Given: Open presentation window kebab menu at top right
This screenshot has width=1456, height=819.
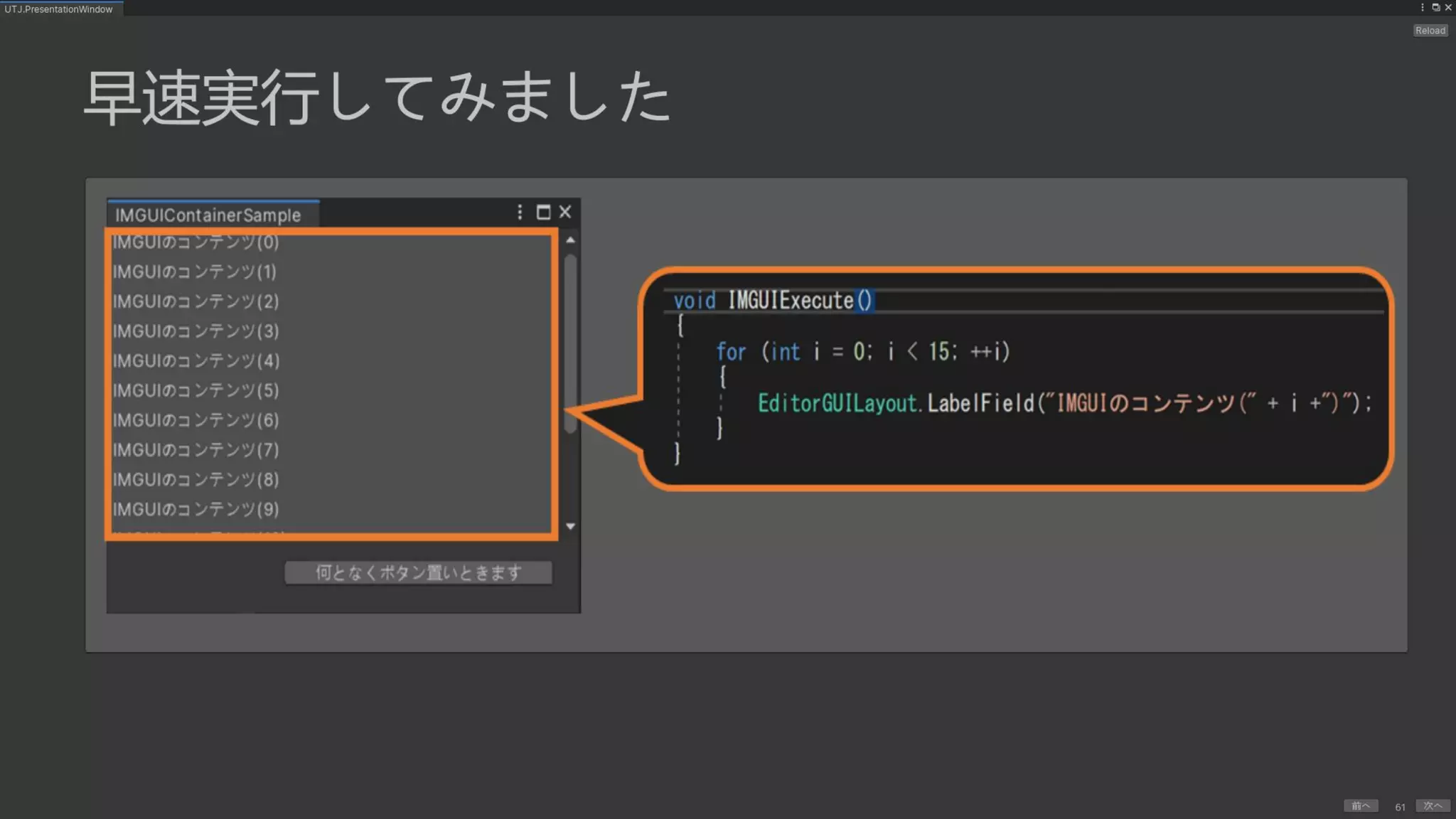Looking at the screenshot, I should click(x=1423, y=7).
